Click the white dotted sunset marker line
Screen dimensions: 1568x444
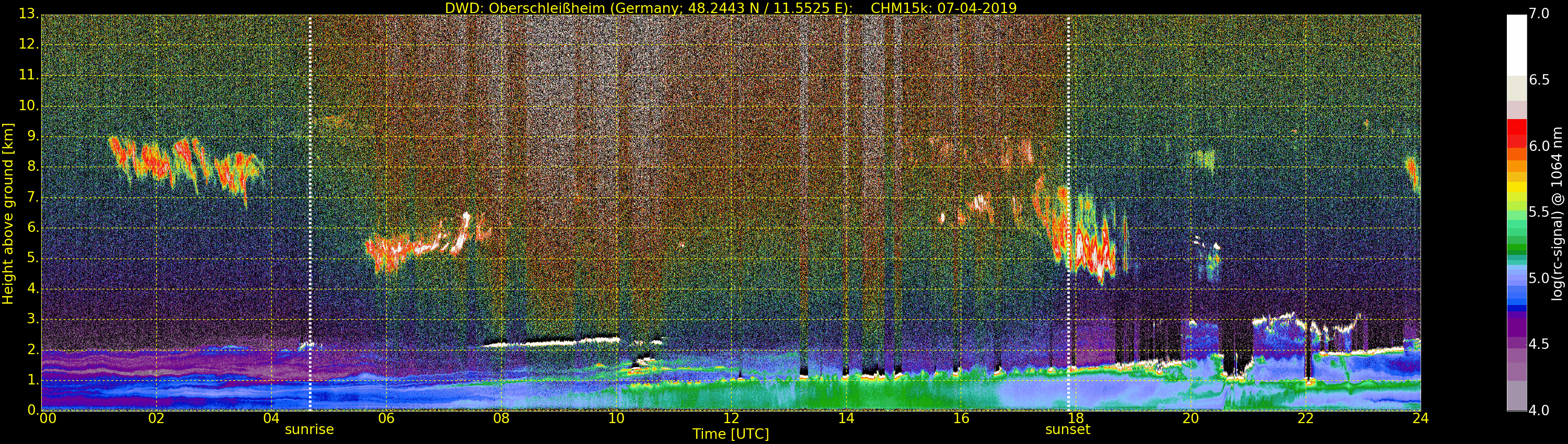(x=1068, y=213)
